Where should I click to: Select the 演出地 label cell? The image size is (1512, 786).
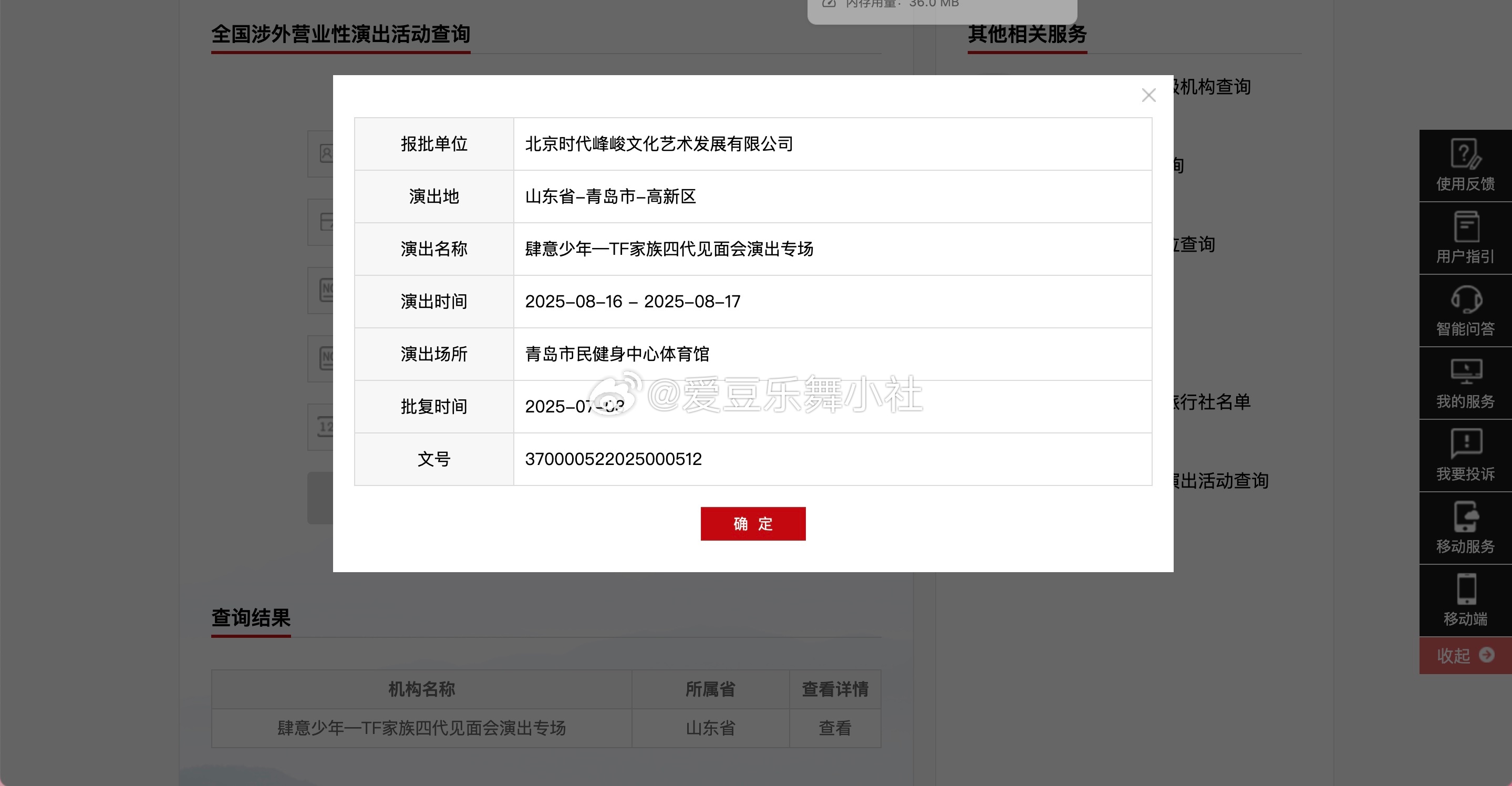pyautogui.click(x=434, y=196)
